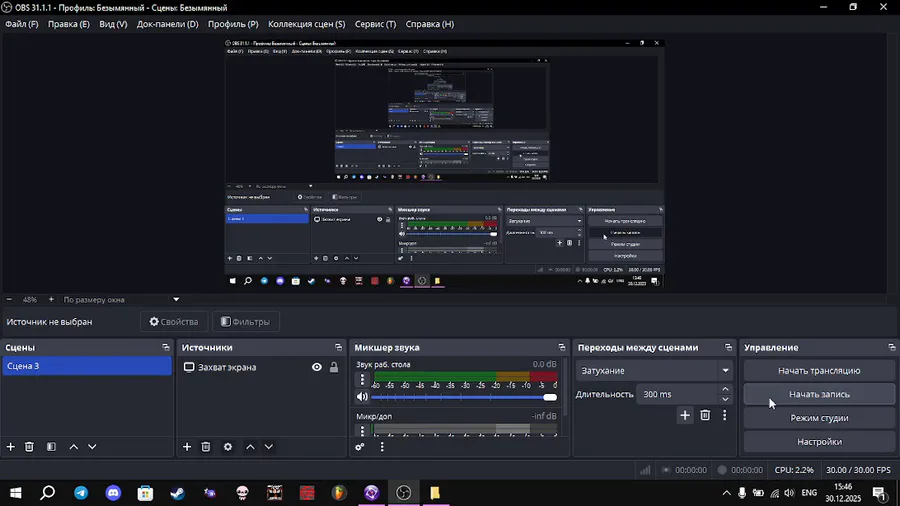Show hidden tray icons chevron
Viewport: 900px width, 506px height.
726,493
